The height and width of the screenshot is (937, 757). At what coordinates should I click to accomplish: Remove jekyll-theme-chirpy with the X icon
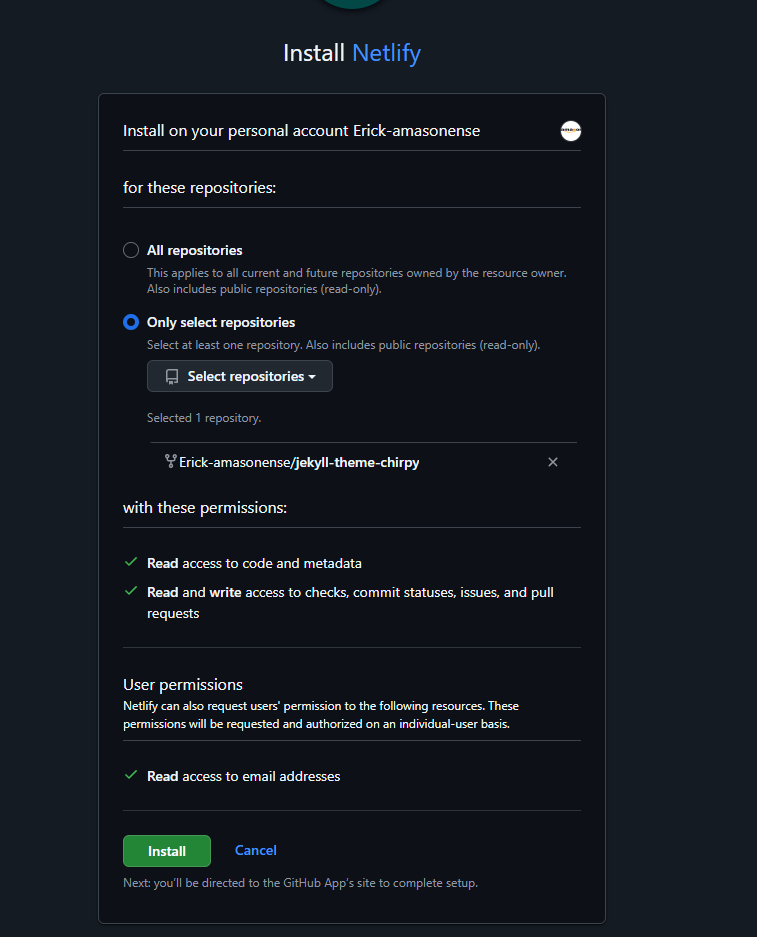[553, 462]
